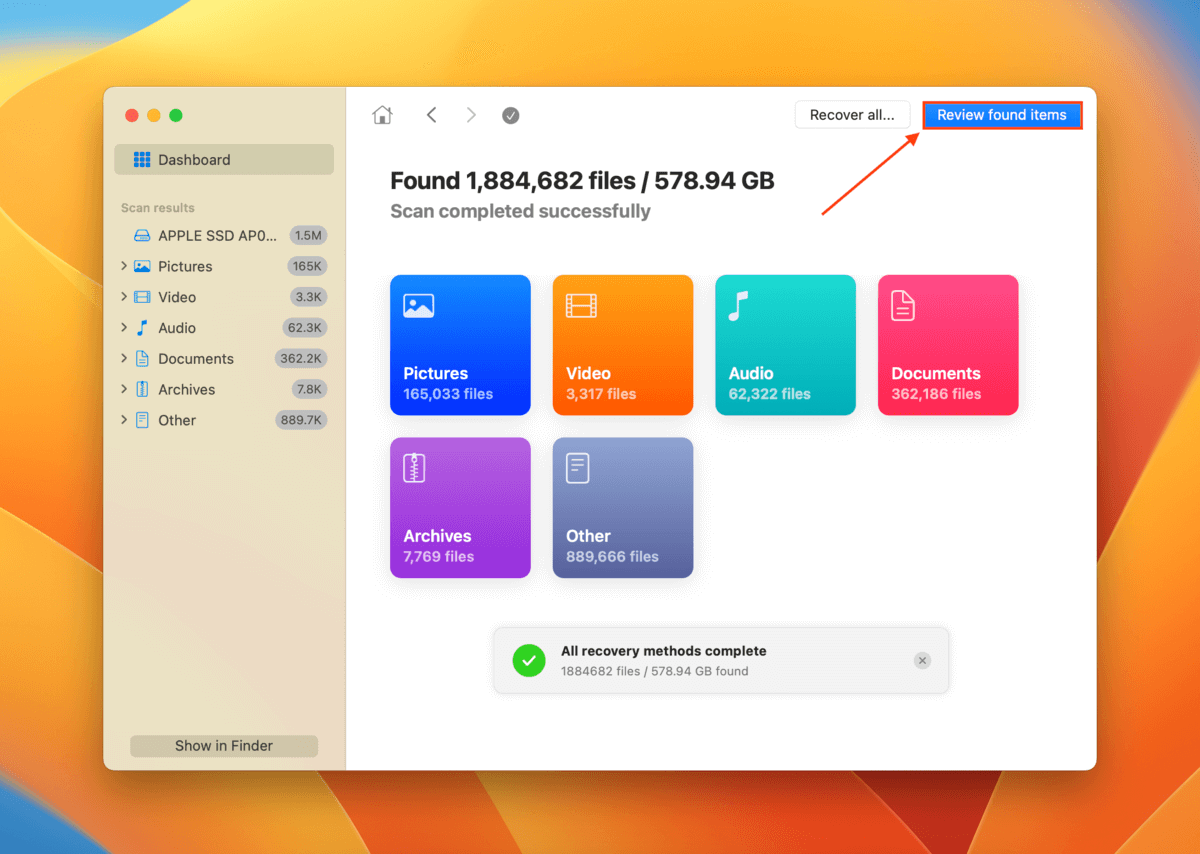Click the forward navigation arrow

coord(471,115)
